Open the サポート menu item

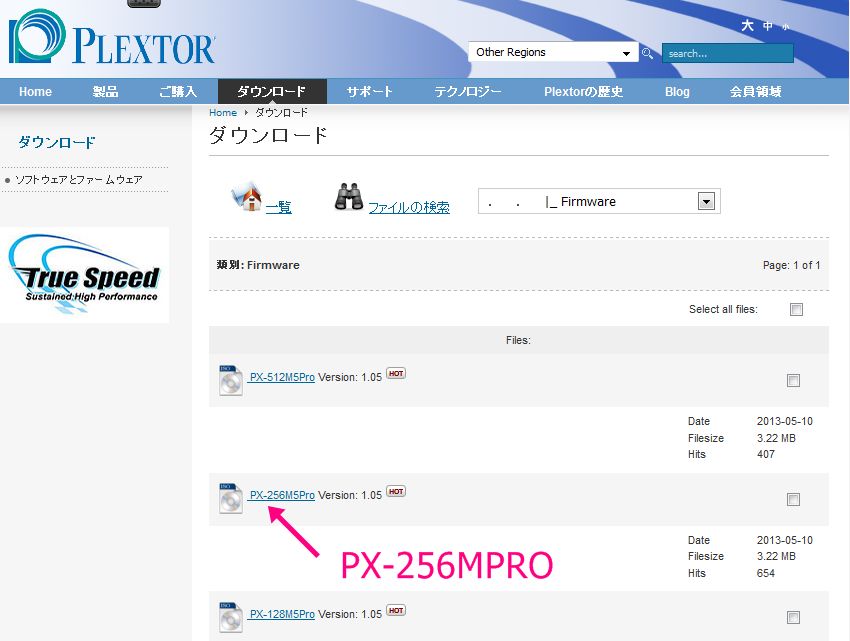[369, 92]
